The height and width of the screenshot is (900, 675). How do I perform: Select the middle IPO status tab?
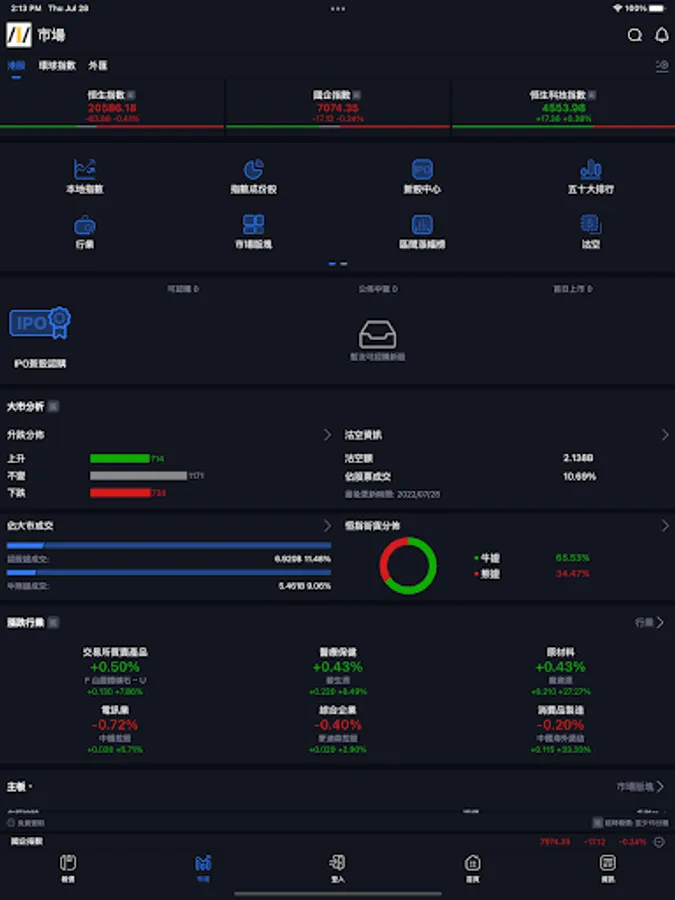(378, 289)
